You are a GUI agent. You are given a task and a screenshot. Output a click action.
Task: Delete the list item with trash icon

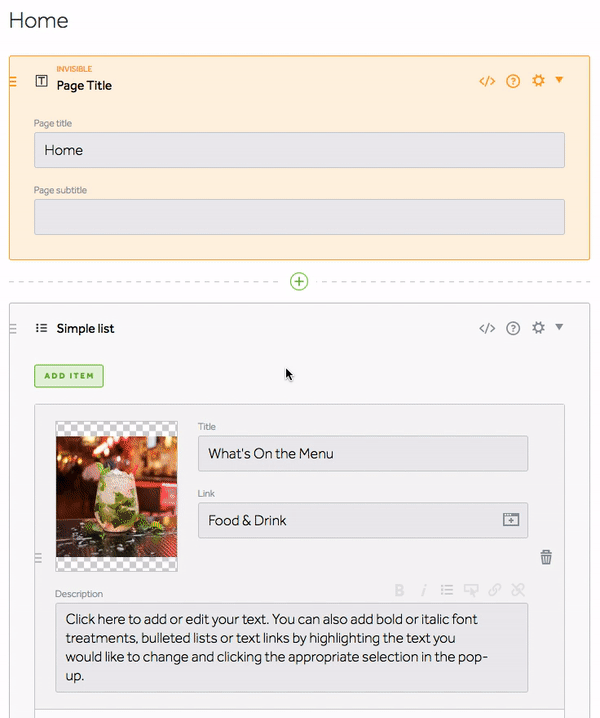click(x=546, y=557)
